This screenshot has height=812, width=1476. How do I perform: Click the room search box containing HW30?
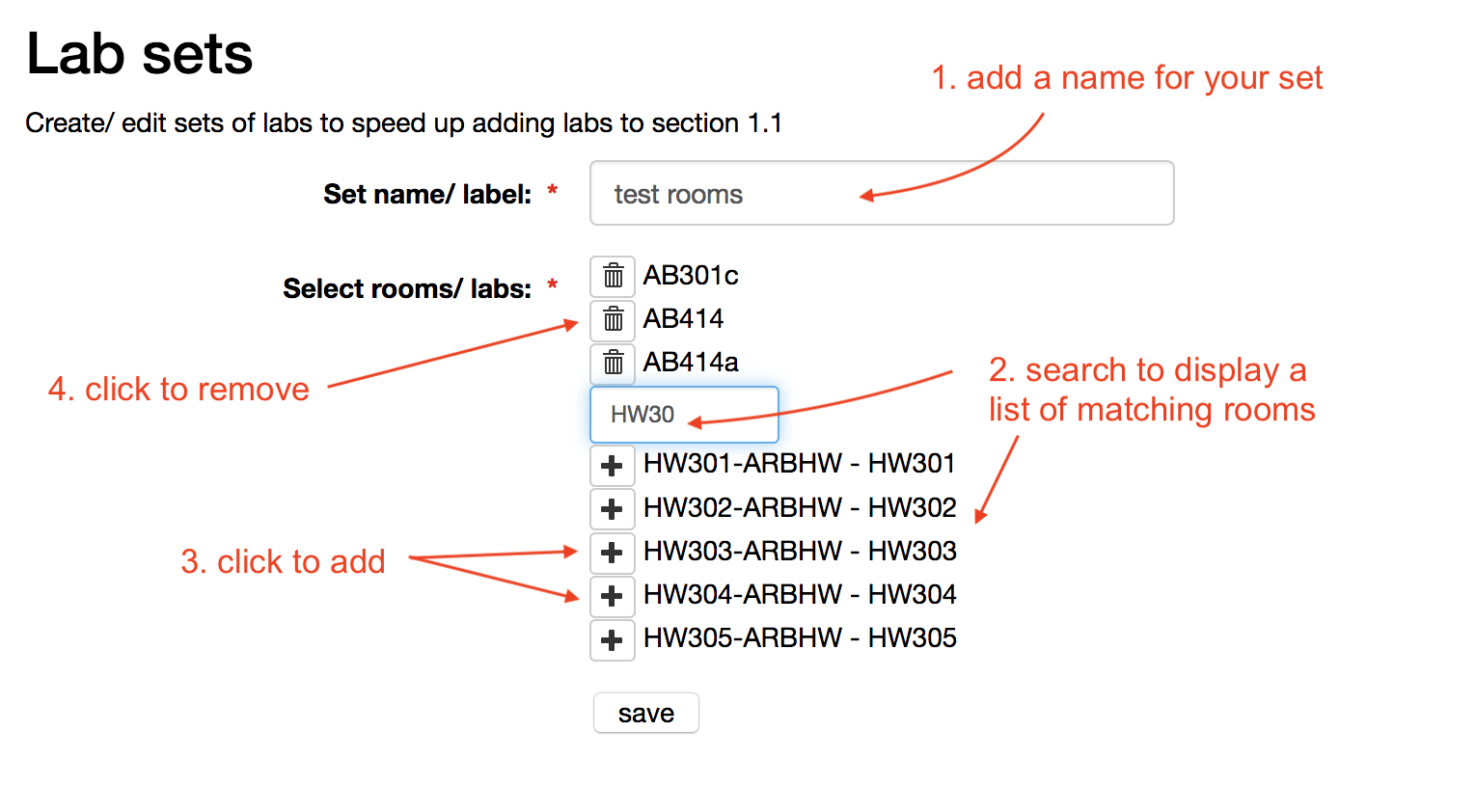tap(683, 415)
